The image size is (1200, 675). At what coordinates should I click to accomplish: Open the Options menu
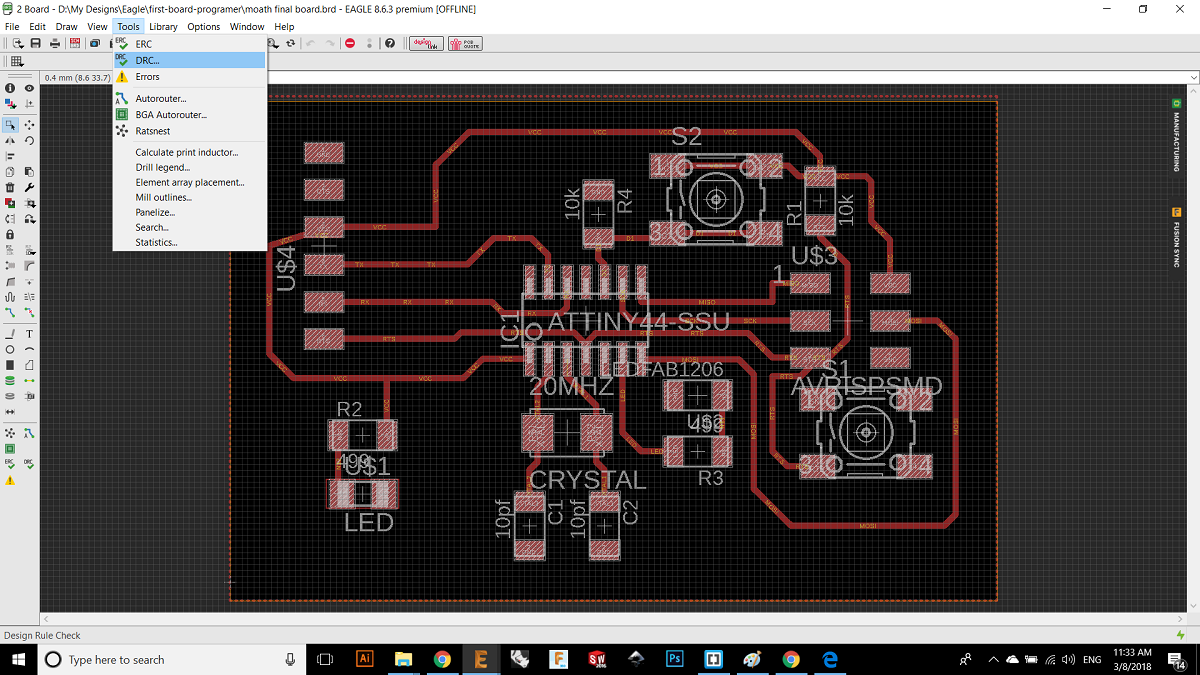coord(203,27)
